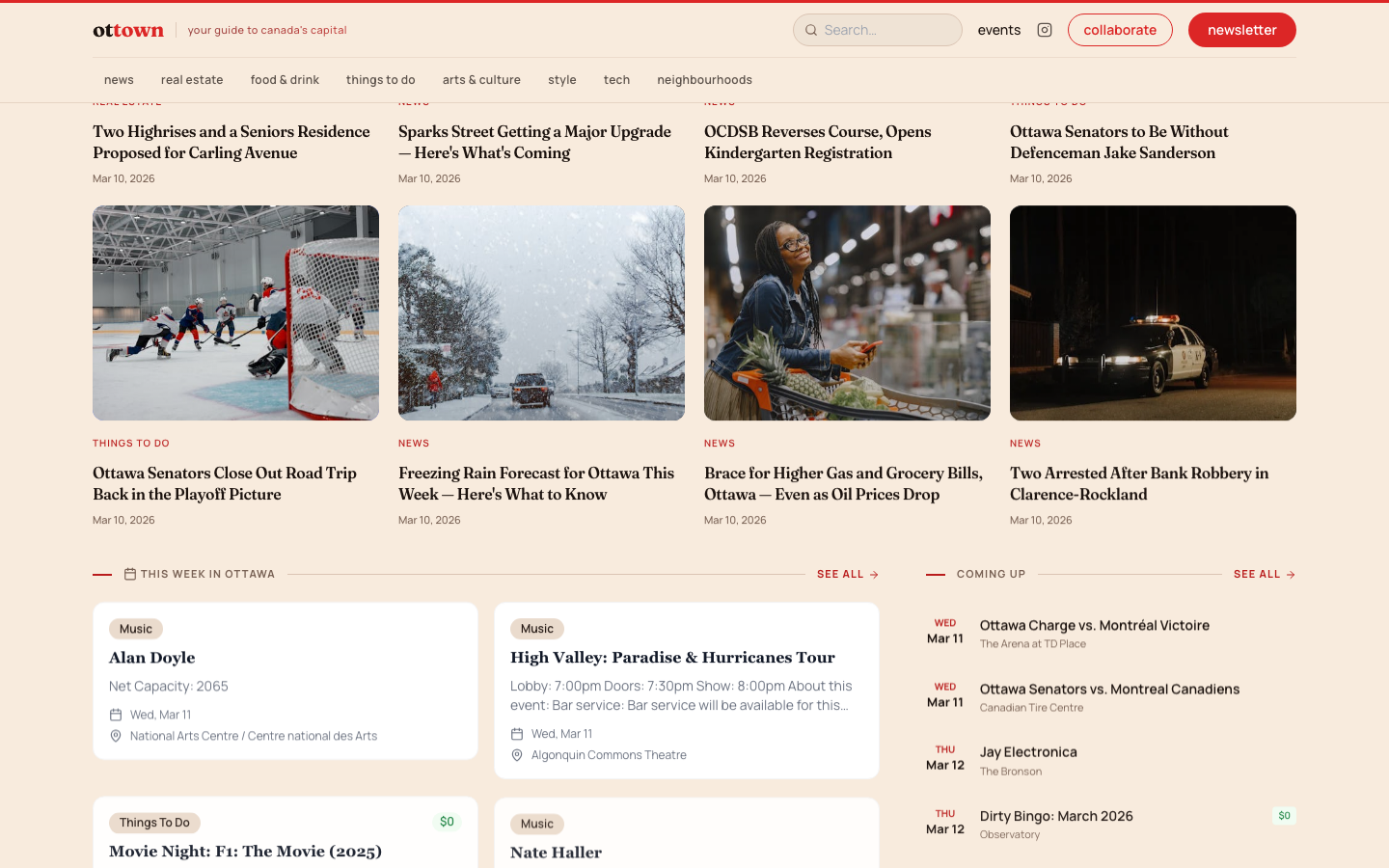Open Senators Close Out Road Trip article

coord(225,483)
